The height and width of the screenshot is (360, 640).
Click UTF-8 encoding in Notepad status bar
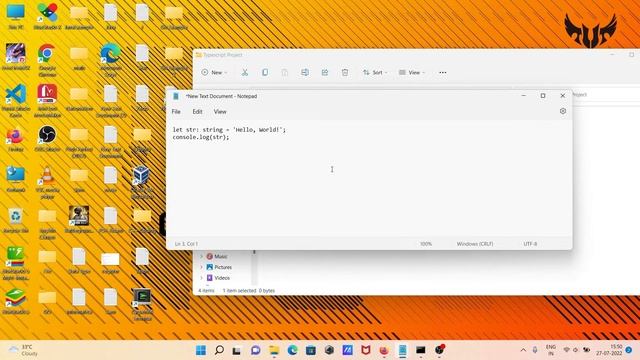530,244
